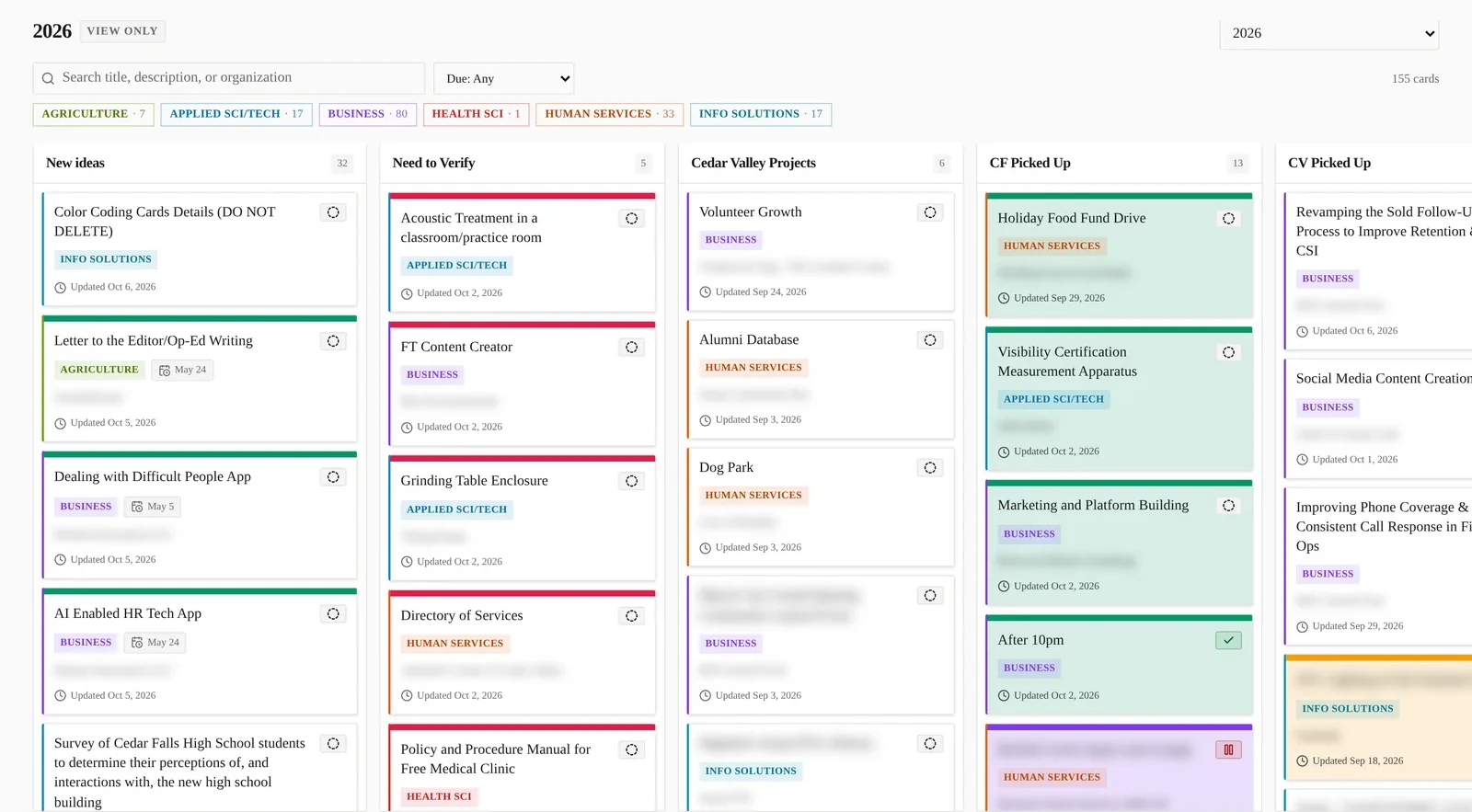The height and width of the screenshot is (812, 1472).
Task: Click status icon on Grinding Table Enclosure card
Action: (631, 481)
